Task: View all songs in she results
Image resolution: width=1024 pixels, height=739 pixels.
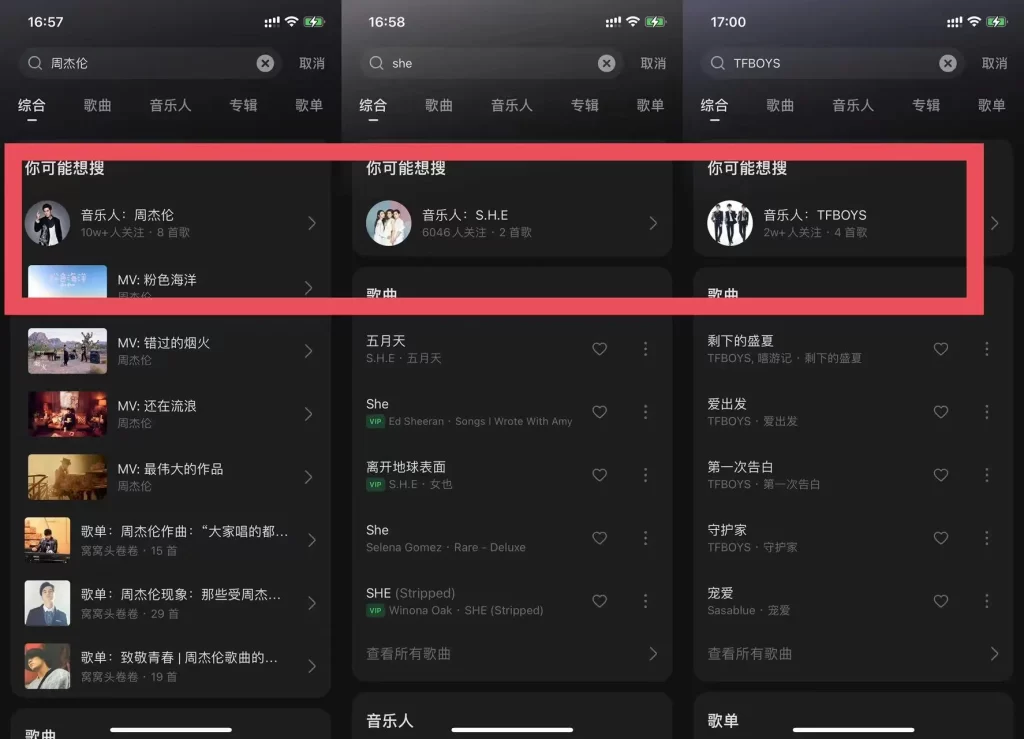Action: point(512,653)
